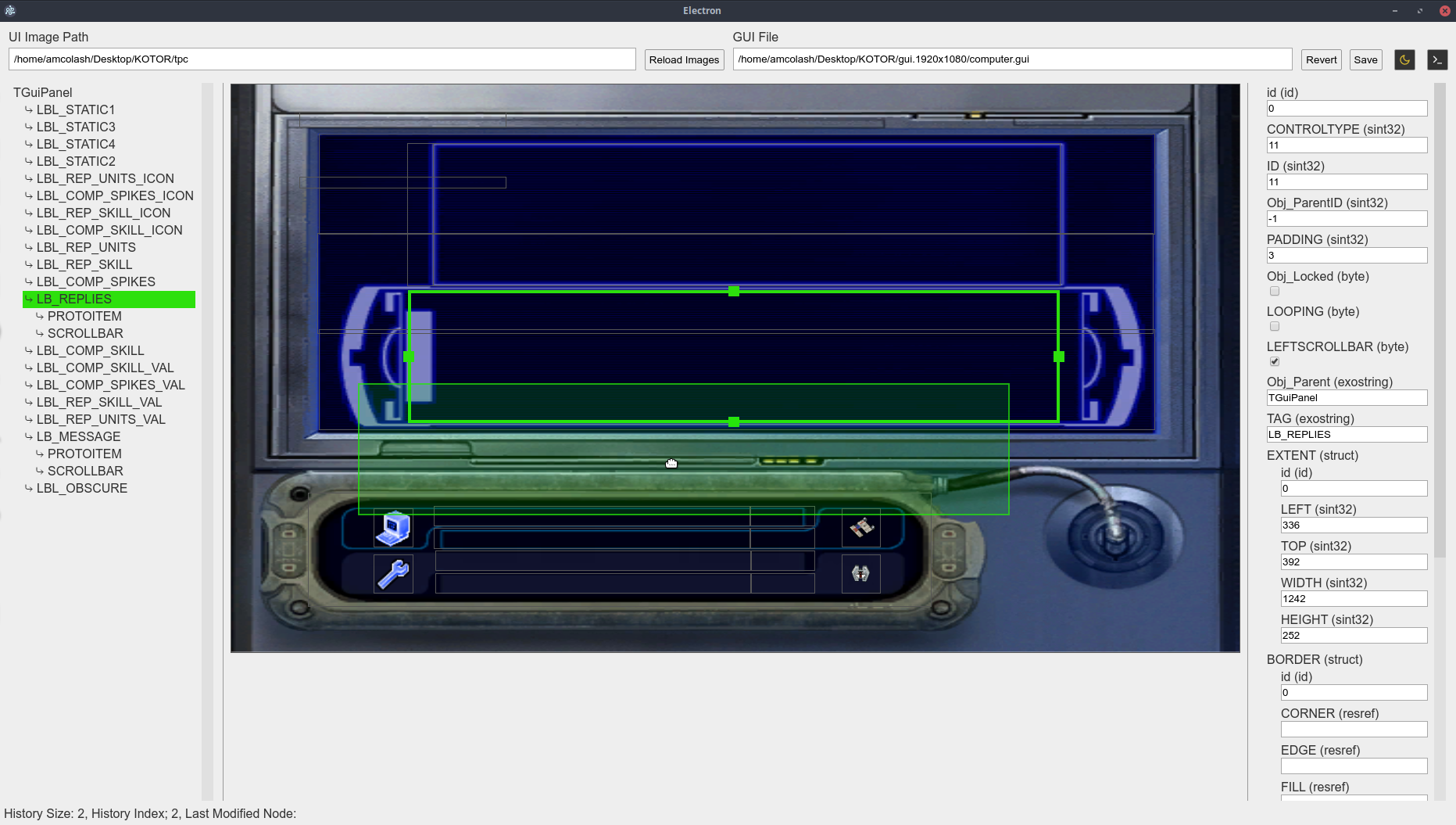Click the WIDTH field showing 1242
The height and width of the screenshot is (825, 1456).
[1354, 599]
